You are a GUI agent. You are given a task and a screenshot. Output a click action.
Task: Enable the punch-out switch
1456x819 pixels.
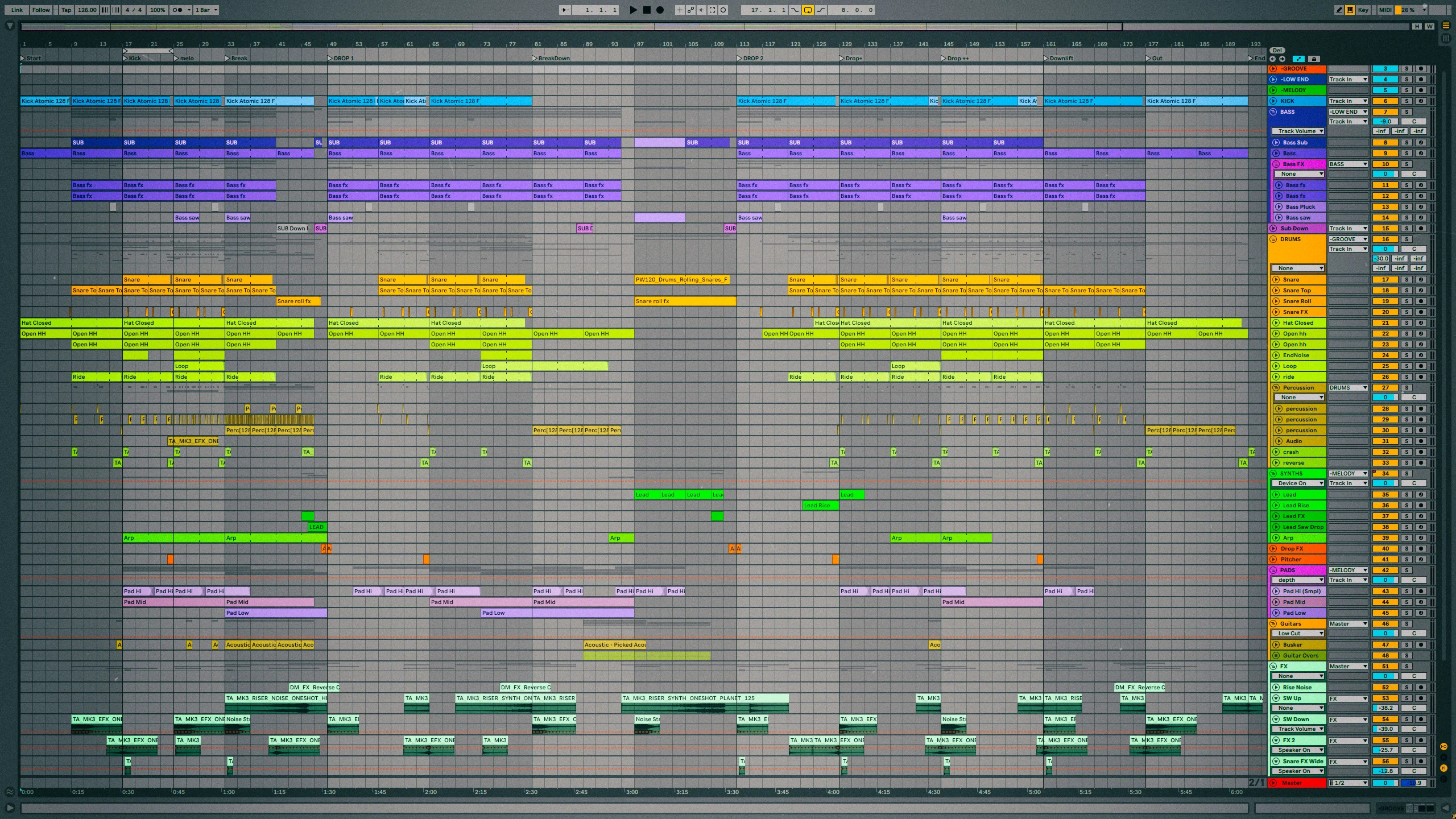tap(821, 10)
